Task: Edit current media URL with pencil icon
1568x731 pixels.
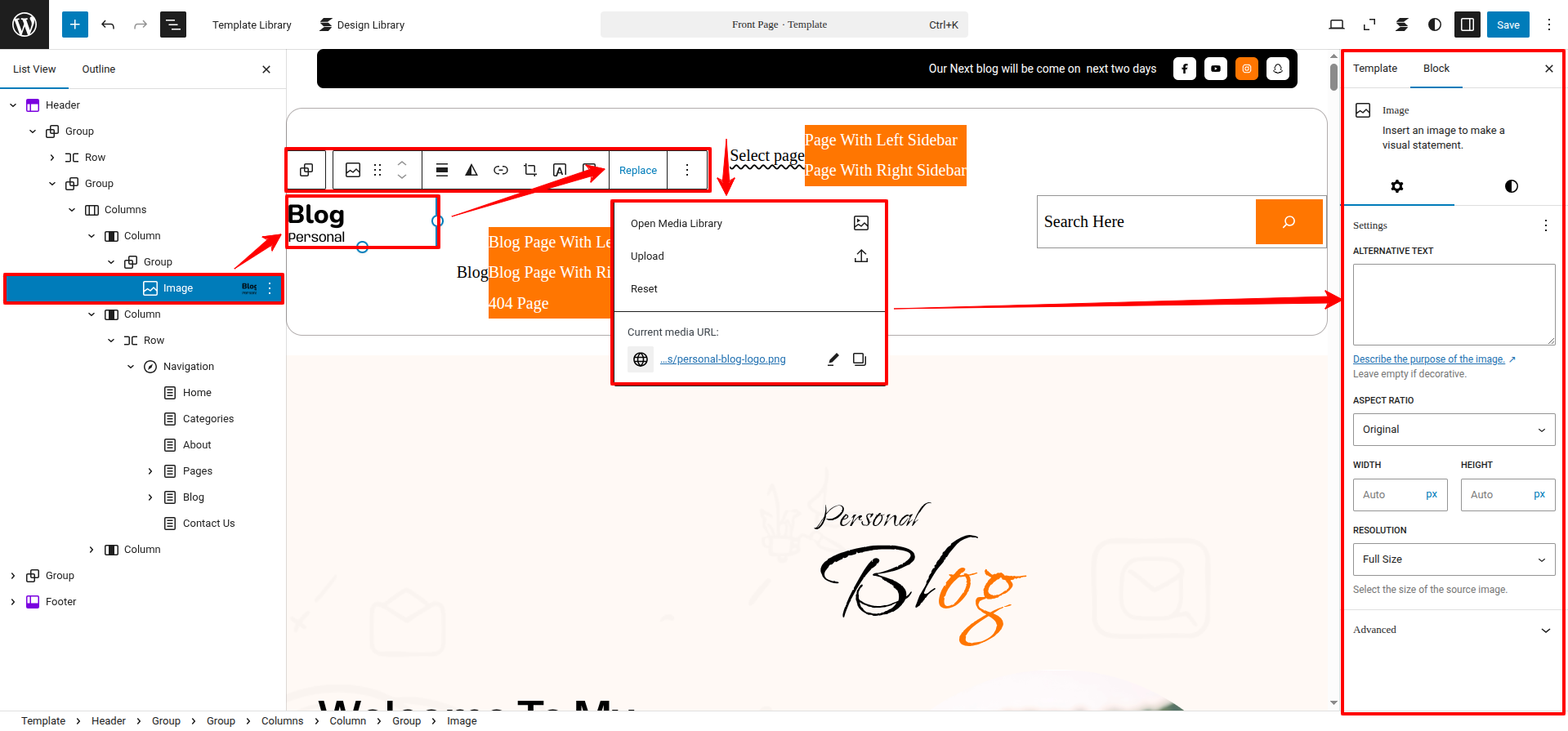Action: click(833, 359)
